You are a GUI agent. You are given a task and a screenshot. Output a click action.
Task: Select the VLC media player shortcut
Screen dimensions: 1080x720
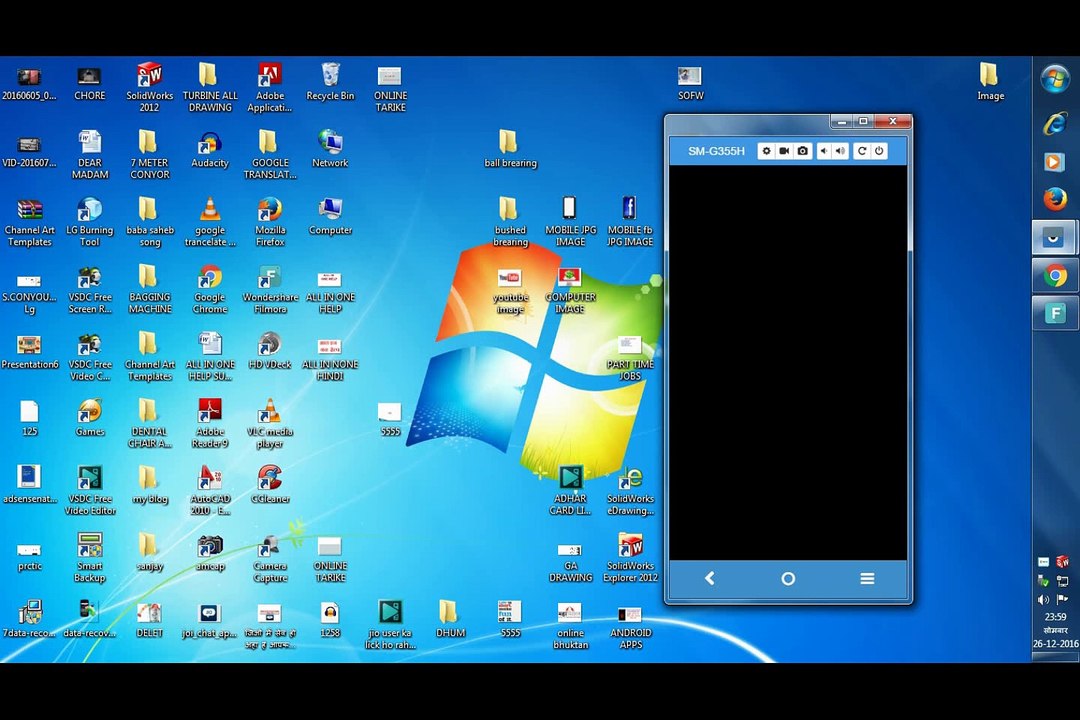click(x=270, y=424)
